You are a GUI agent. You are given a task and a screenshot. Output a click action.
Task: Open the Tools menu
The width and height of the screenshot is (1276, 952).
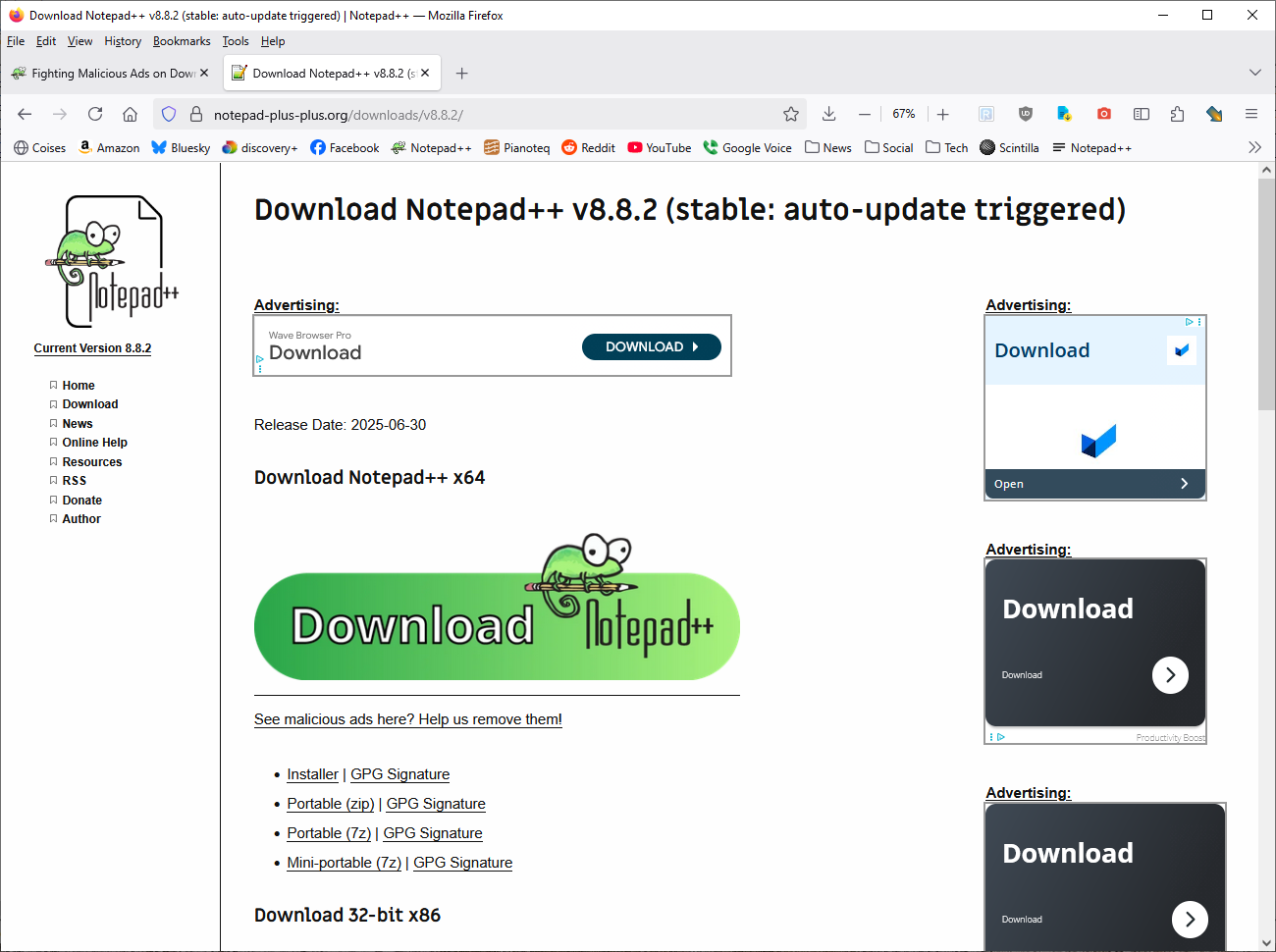(236, 41)
